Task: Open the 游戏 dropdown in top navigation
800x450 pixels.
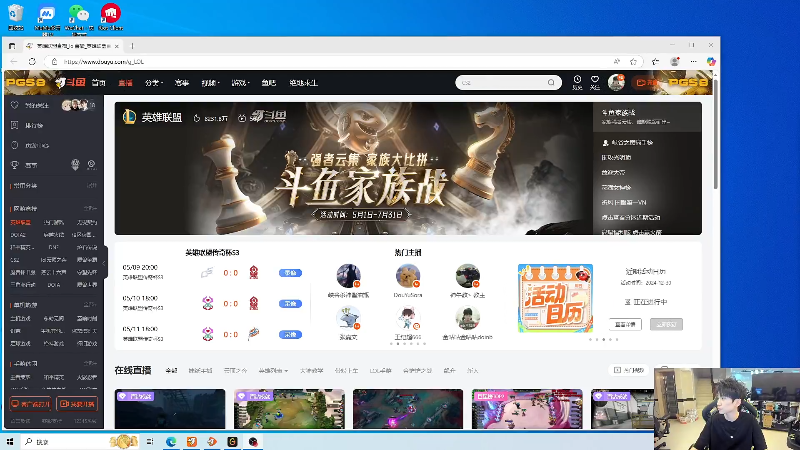Action: pos(240,83)
